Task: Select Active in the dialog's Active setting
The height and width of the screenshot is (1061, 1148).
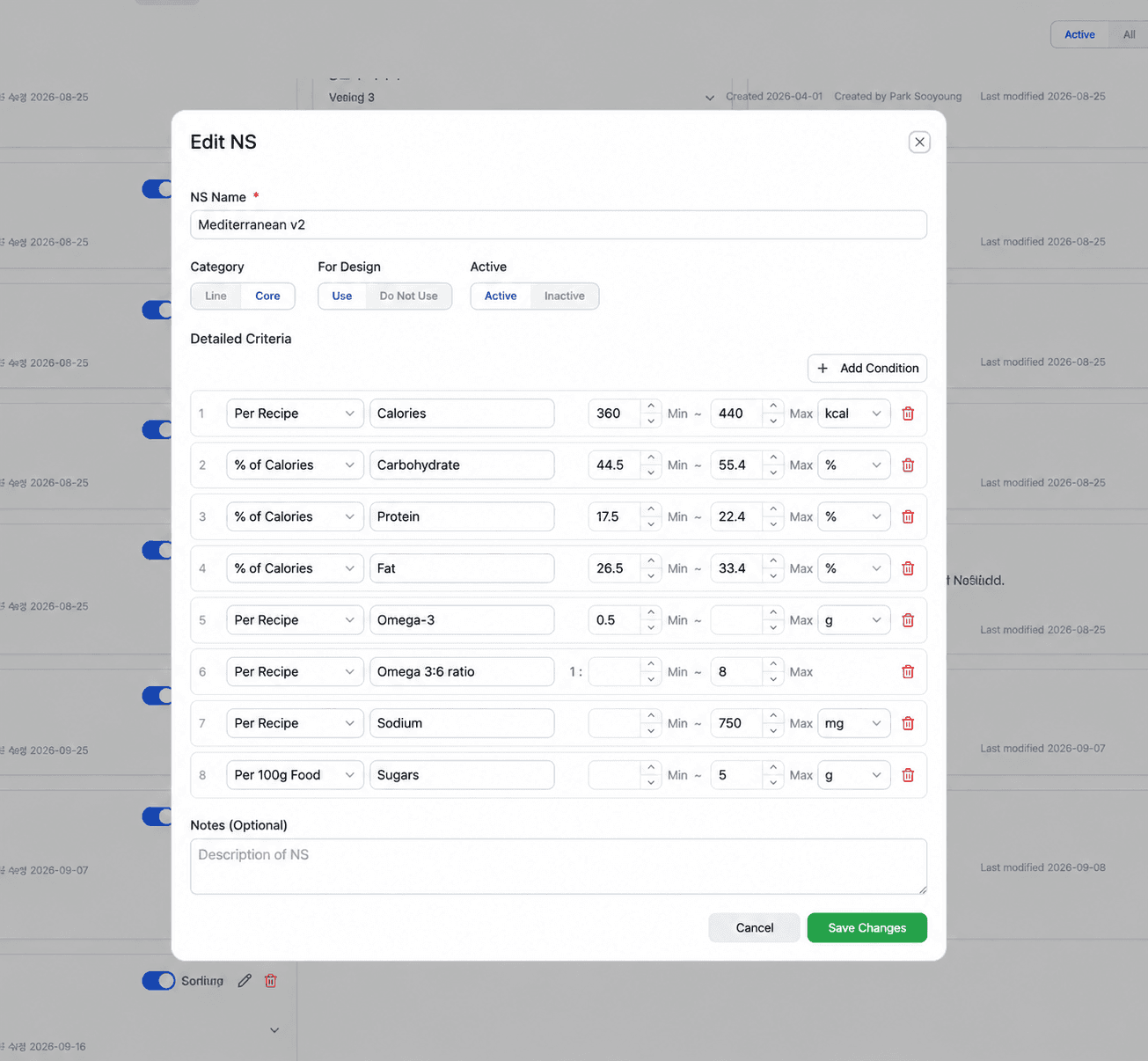Action: pos(501,296)
